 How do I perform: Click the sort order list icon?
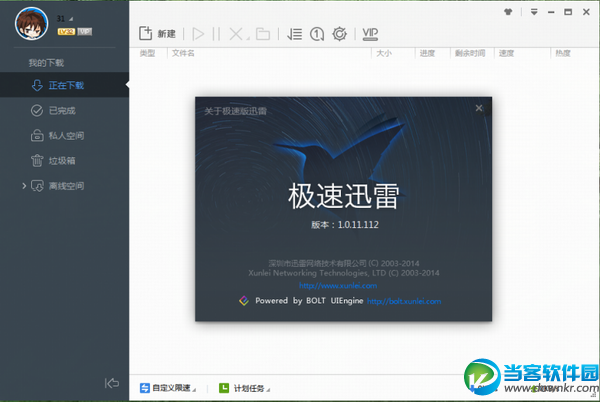(295, 34)
